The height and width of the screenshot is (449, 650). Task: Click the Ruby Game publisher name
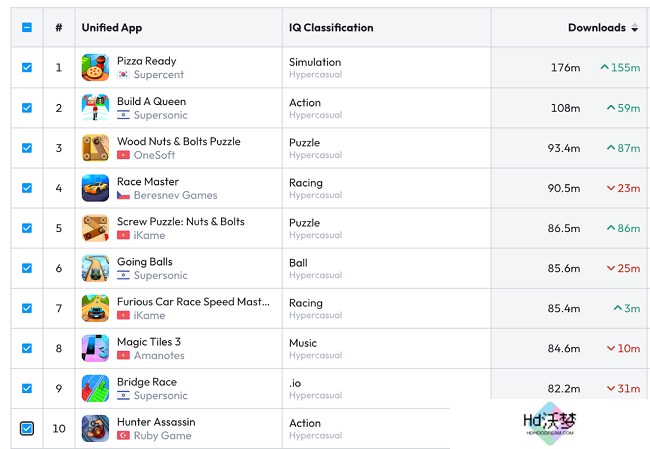(162, 436)
